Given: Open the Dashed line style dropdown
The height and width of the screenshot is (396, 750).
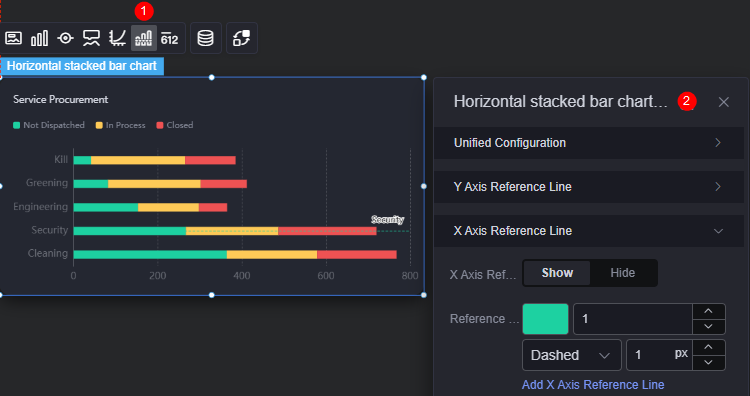Looking at the screenshot, I should coord(572,355).
